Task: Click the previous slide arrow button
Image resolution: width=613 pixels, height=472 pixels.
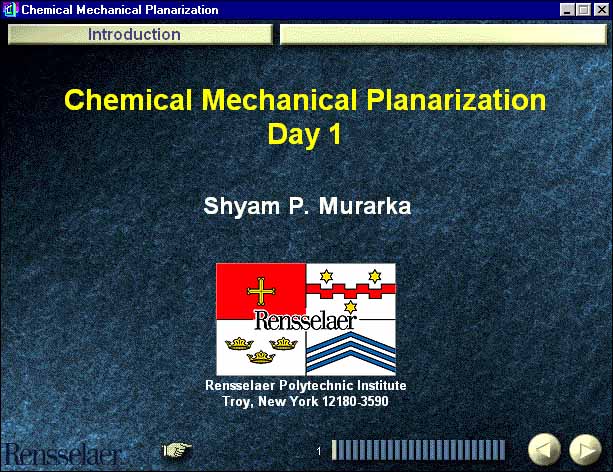Action: coord(545,450)
